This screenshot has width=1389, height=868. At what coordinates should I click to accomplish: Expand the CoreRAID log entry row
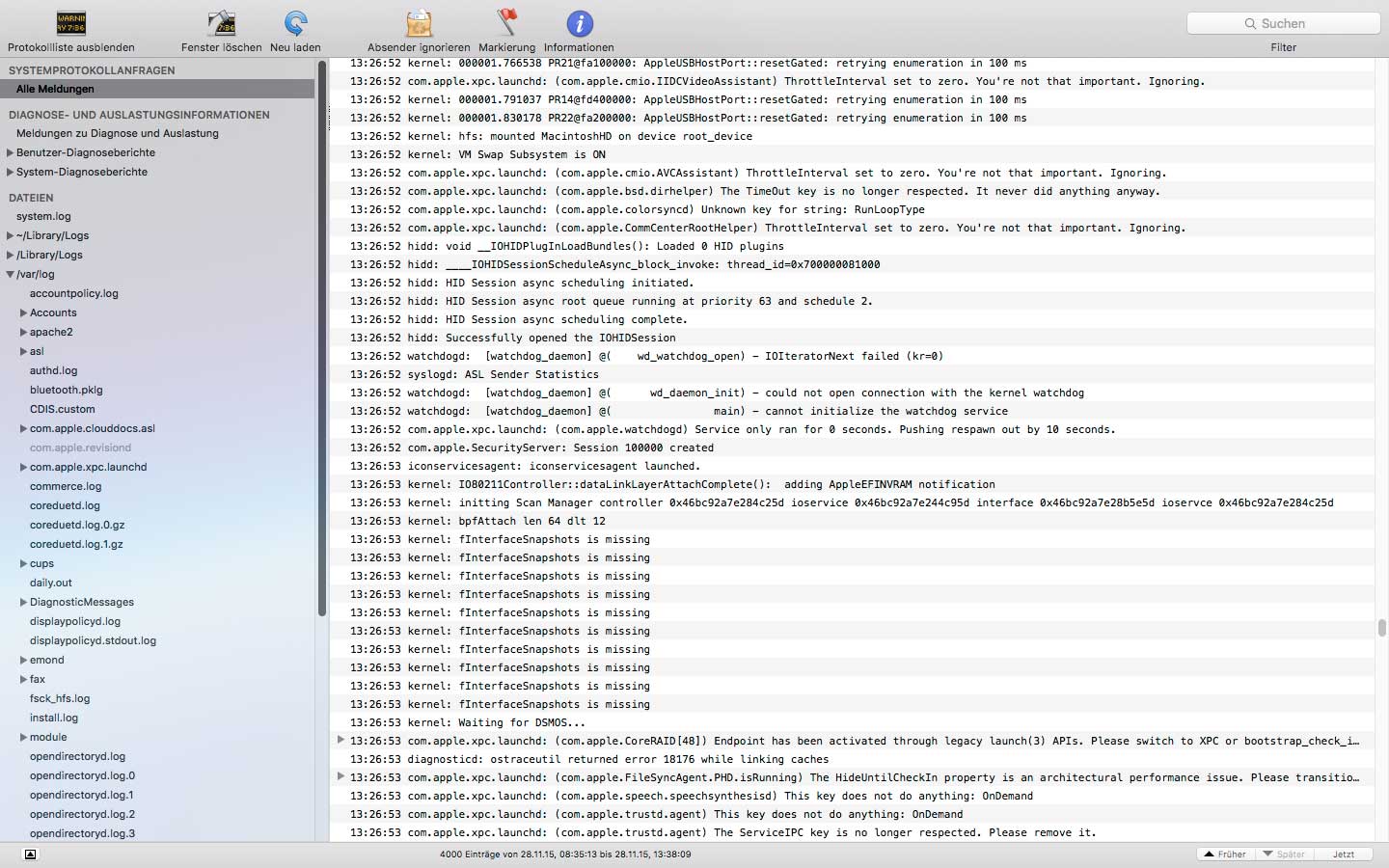340,741
